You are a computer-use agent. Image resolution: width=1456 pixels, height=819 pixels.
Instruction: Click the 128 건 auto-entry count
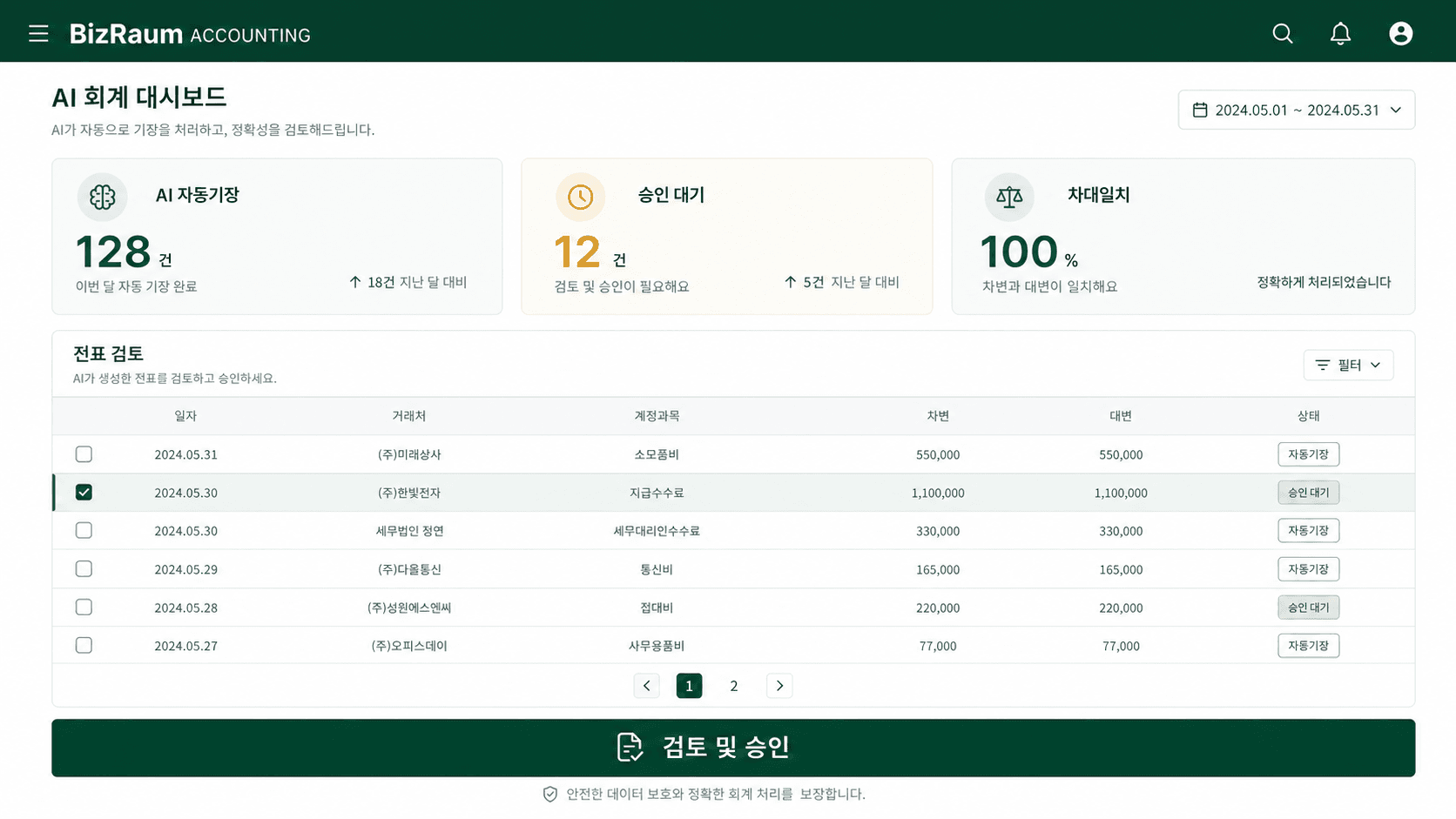click(124, 252)
